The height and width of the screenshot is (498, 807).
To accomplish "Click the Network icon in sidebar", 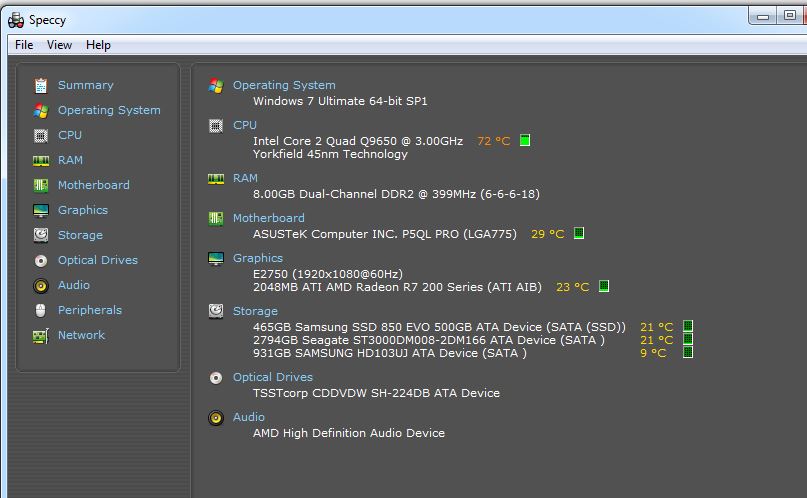I will coord(40,335).
